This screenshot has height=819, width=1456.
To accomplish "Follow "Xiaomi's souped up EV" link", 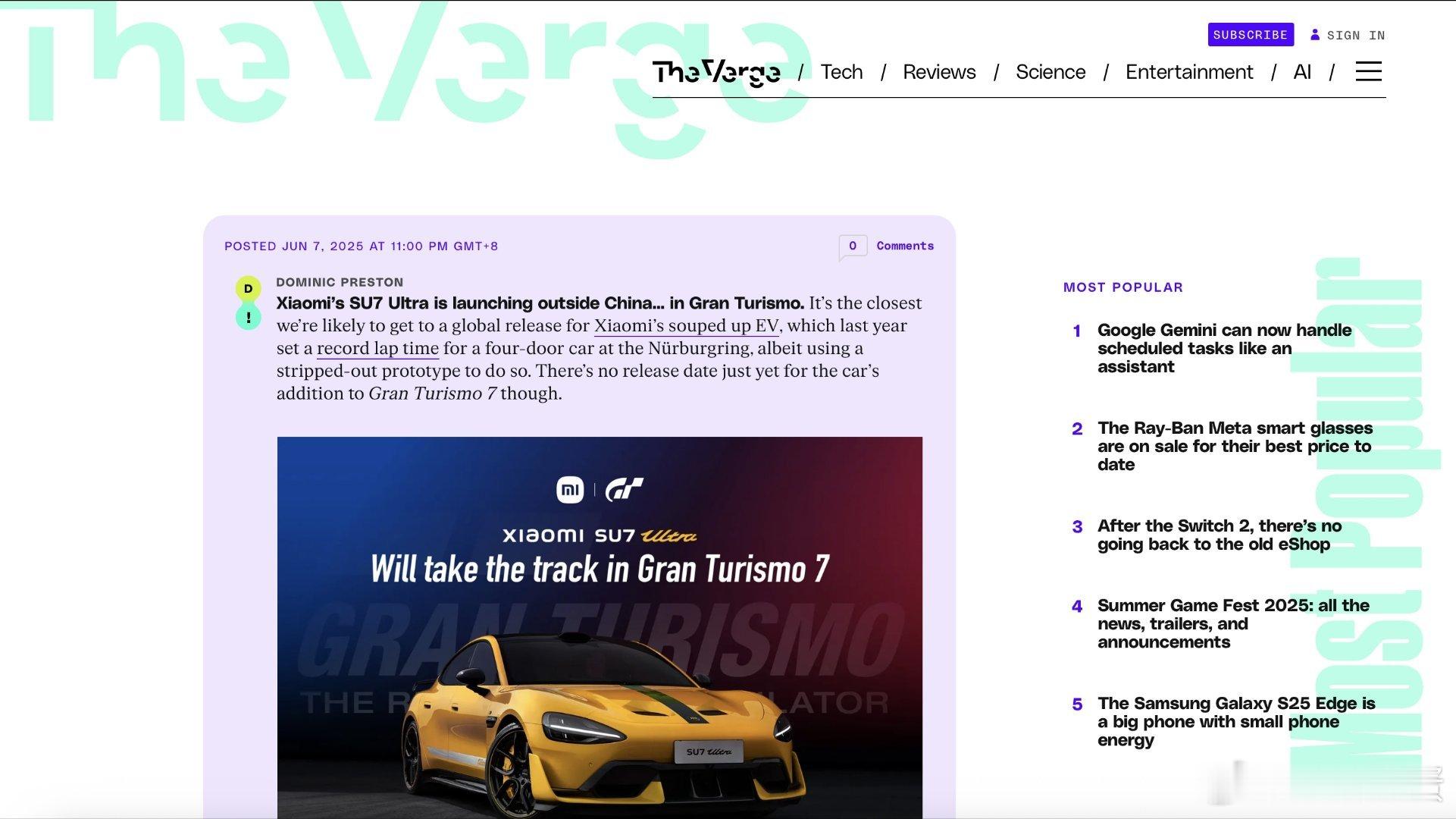I will (x=686, y=326).
